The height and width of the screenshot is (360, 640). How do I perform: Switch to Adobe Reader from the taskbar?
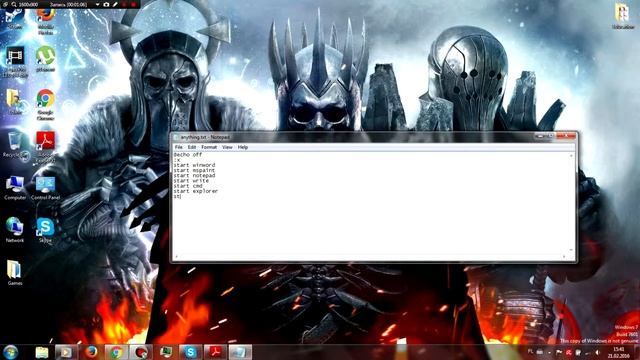[x=215, y=352]
